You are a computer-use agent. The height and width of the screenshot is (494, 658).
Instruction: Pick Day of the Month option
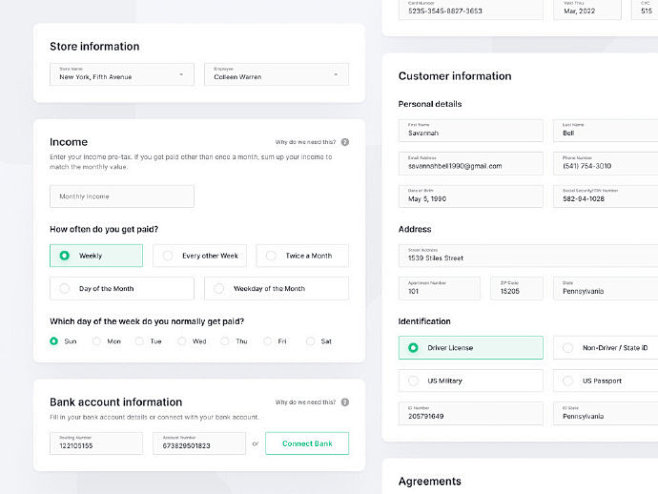tap(122, 289)
